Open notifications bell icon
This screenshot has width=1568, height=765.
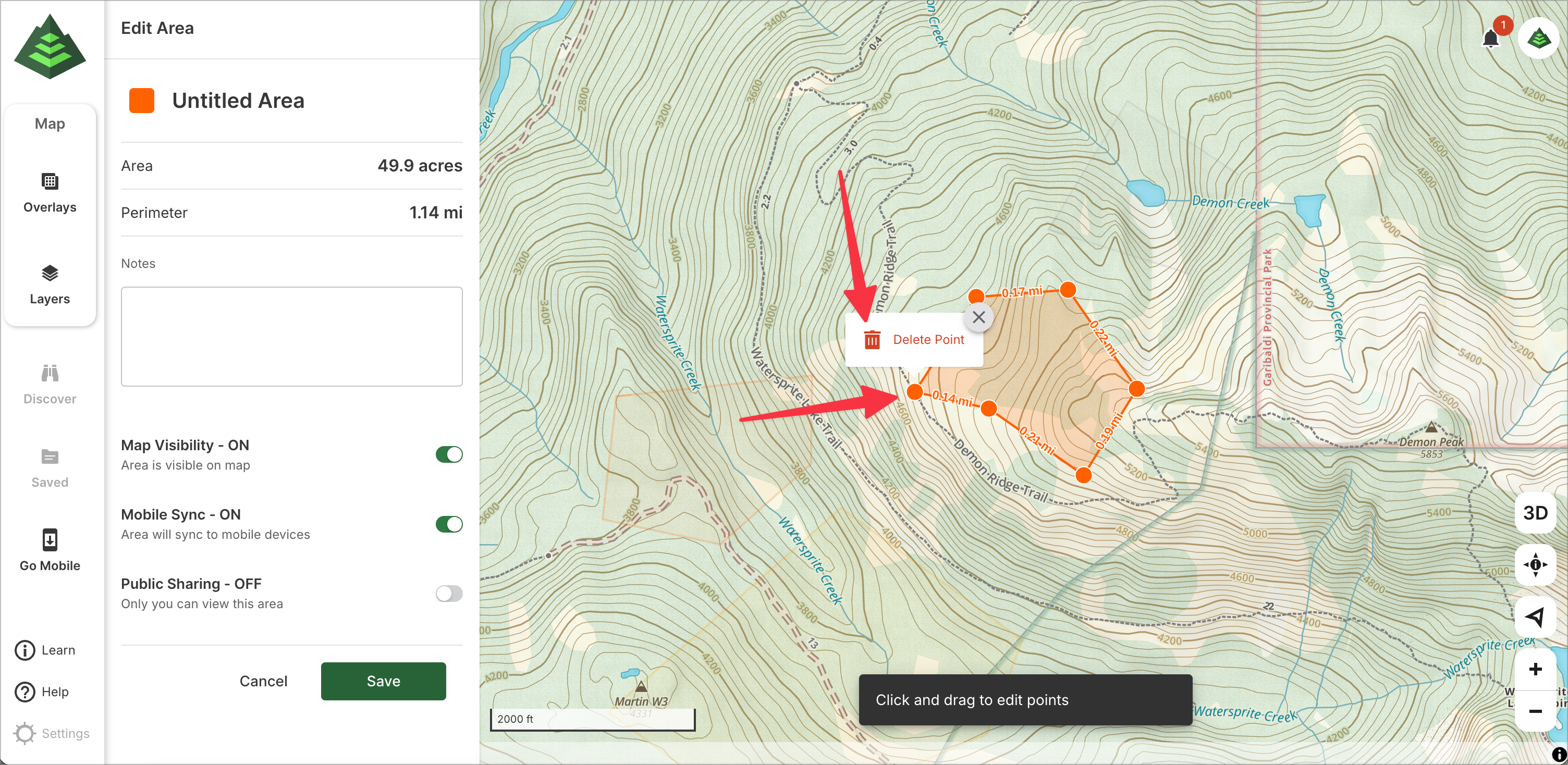click(1491, 39)
